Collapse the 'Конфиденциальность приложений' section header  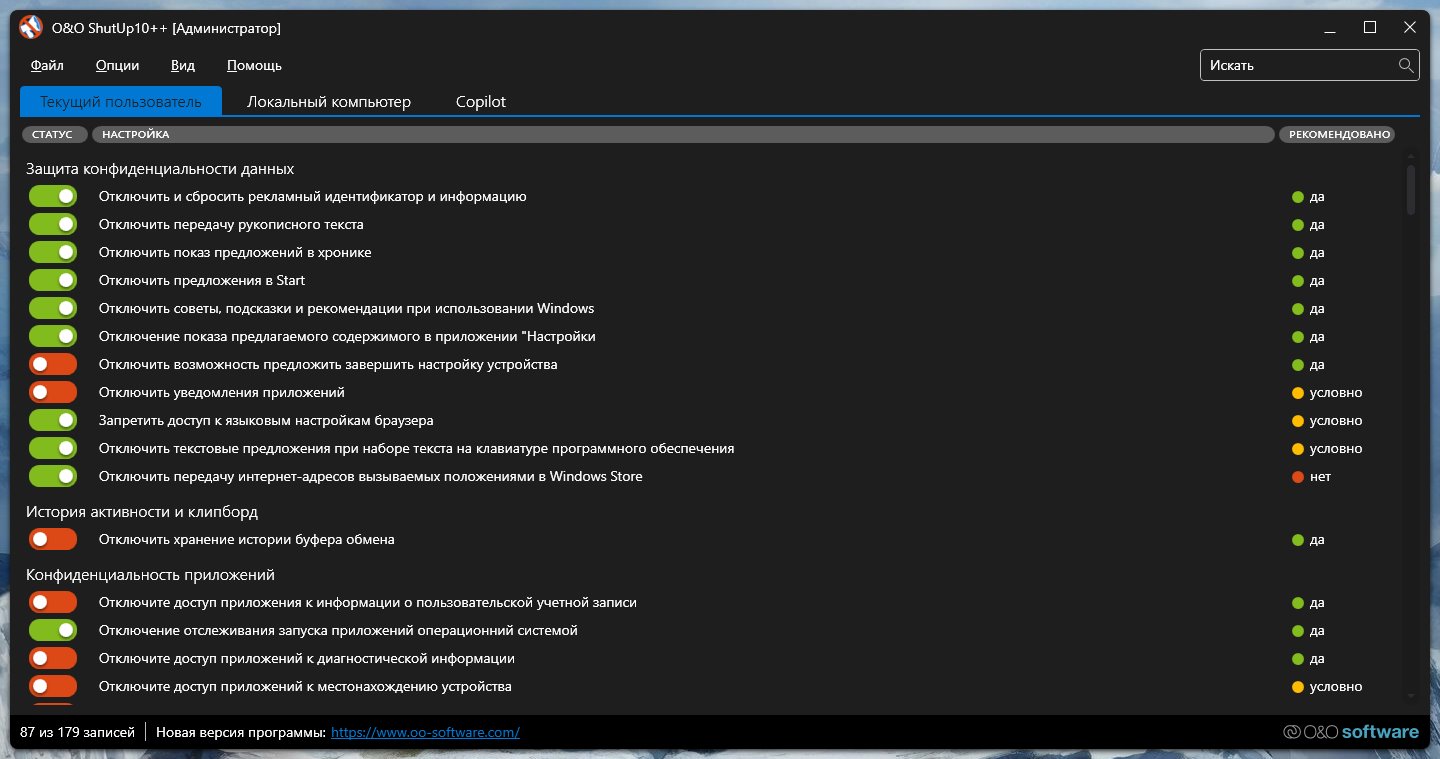click(x=150, y=575)
